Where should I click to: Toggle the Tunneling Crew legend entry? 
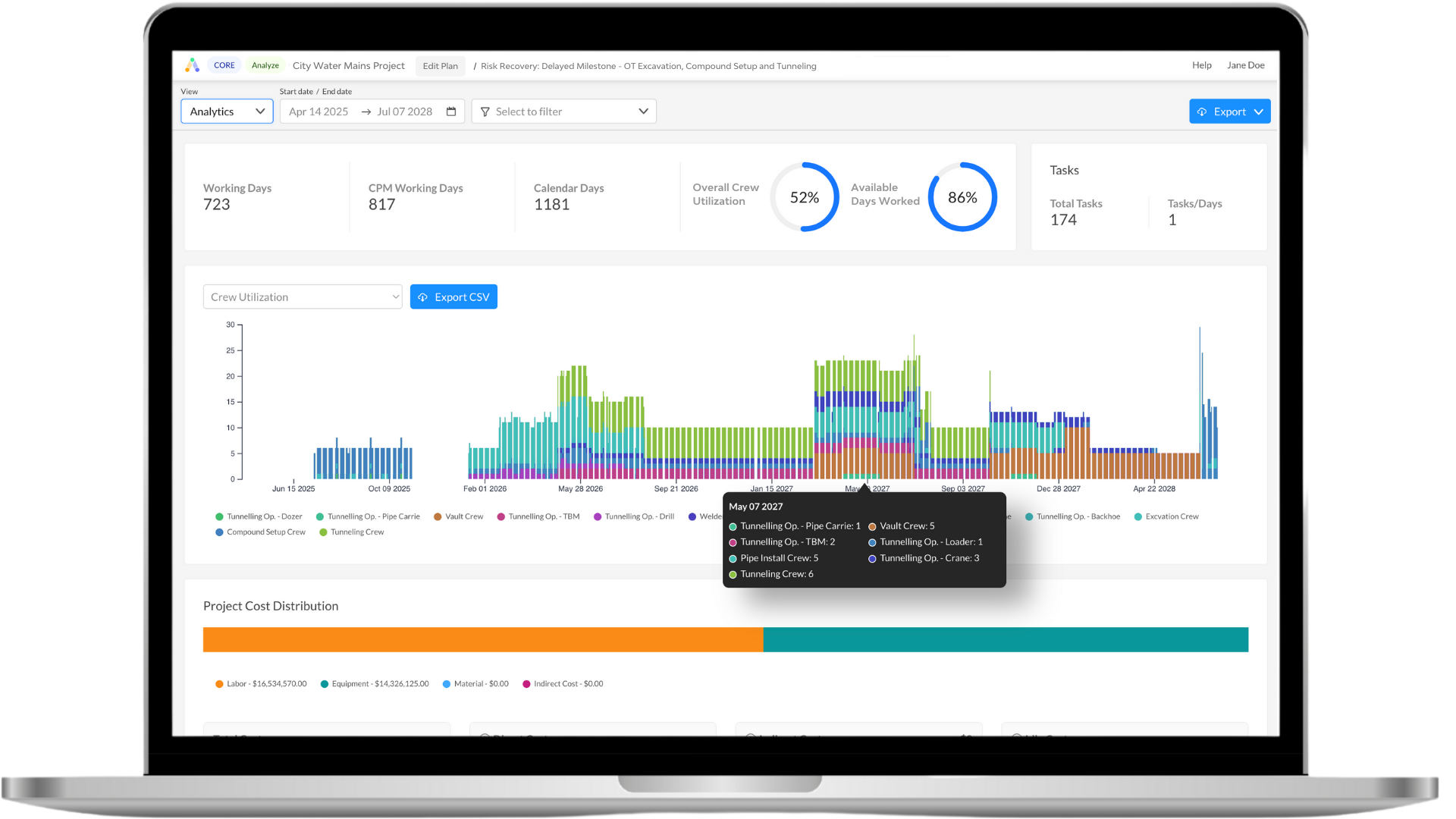(x=352, y=532)
